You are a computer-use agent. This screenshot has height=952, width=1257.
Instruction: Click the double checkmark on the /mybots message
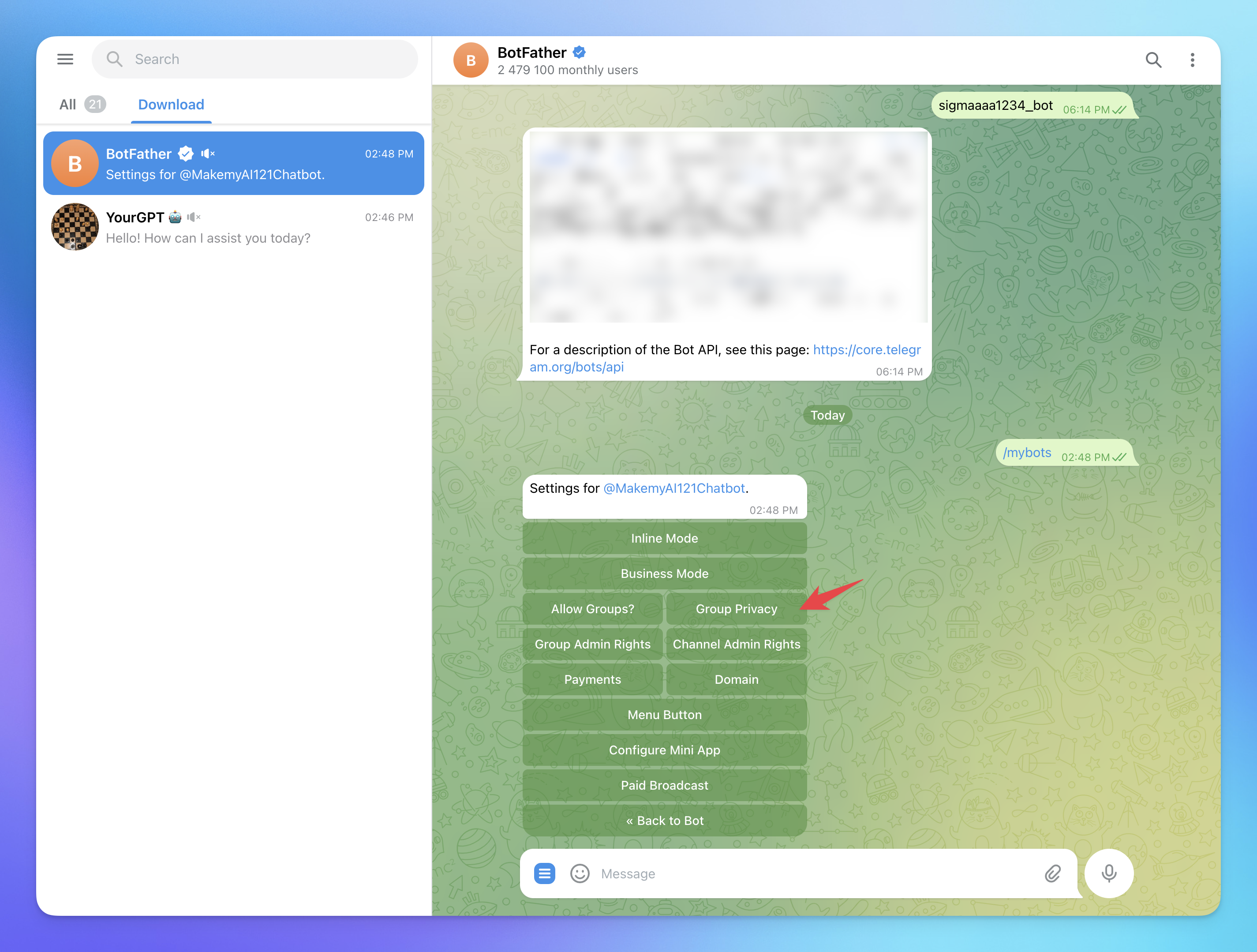coord(1119,457)
